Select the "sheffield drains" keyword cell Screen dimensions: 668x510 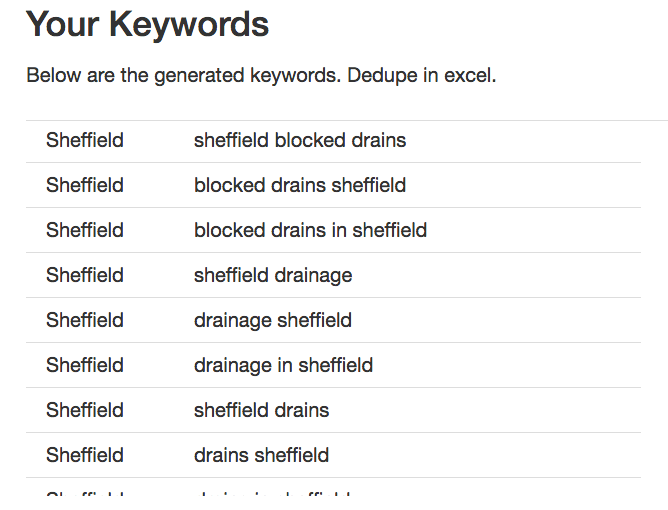point(261,410)
